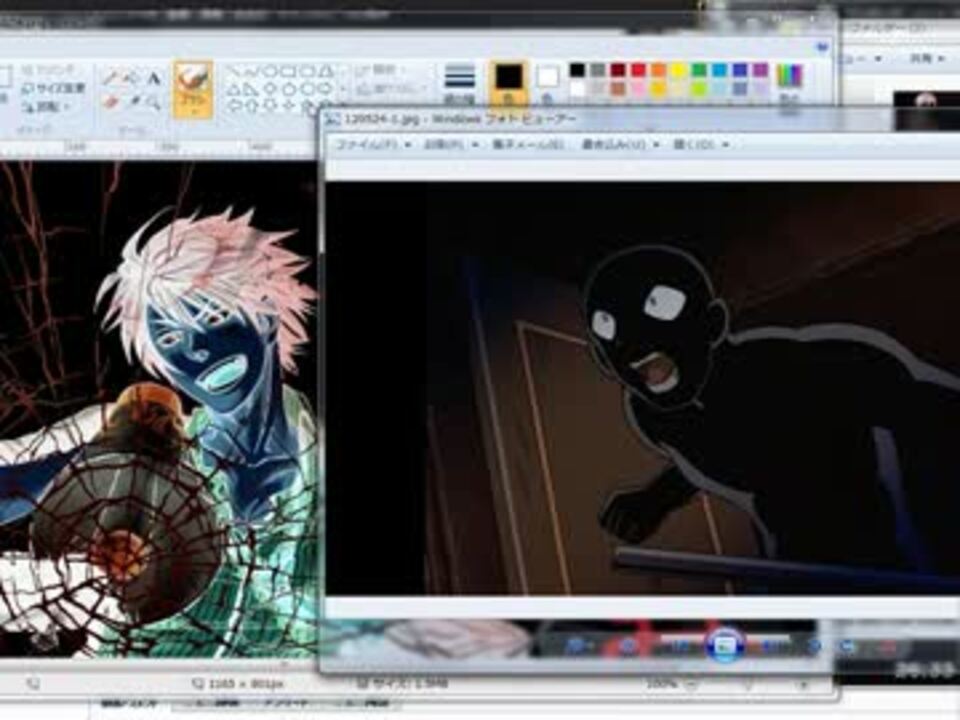Select the oval shape in shapes gallery
The height and width of the screenshot is (720, 960).
pos(271,72)
